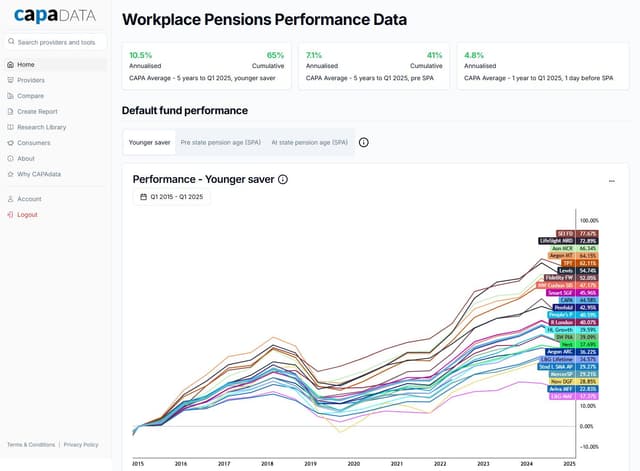
Task: Open the Privacy Policy link
Action: tap(81, 444)
